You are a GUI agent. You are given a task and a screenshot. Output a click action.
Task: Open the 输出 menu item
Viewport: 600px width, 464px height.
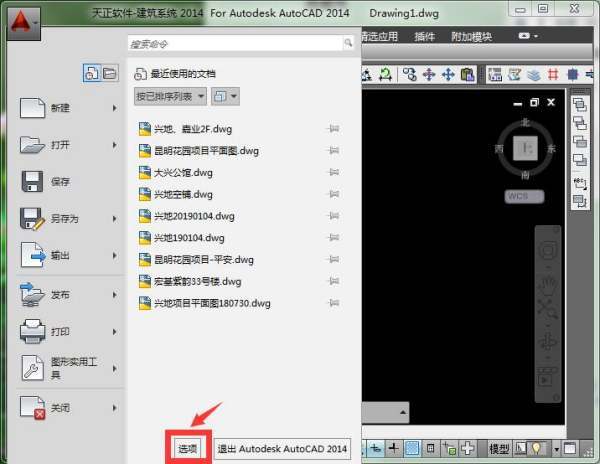click(x=68, y=255)
